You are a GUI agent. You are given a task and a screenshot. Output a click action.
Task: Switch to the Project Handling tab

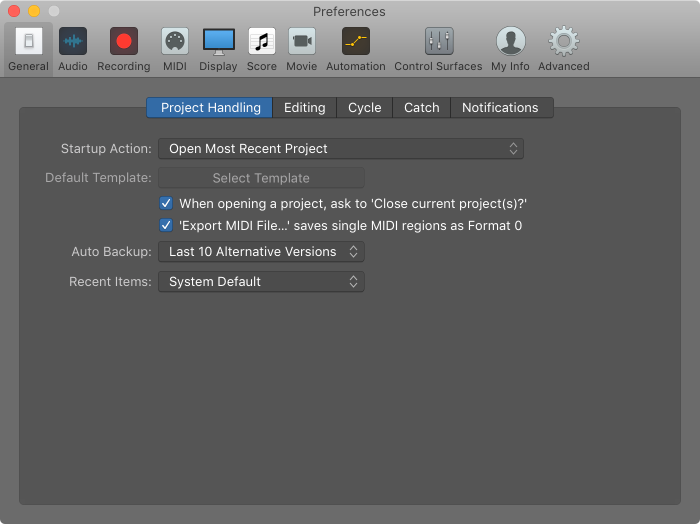pos(209,108)
